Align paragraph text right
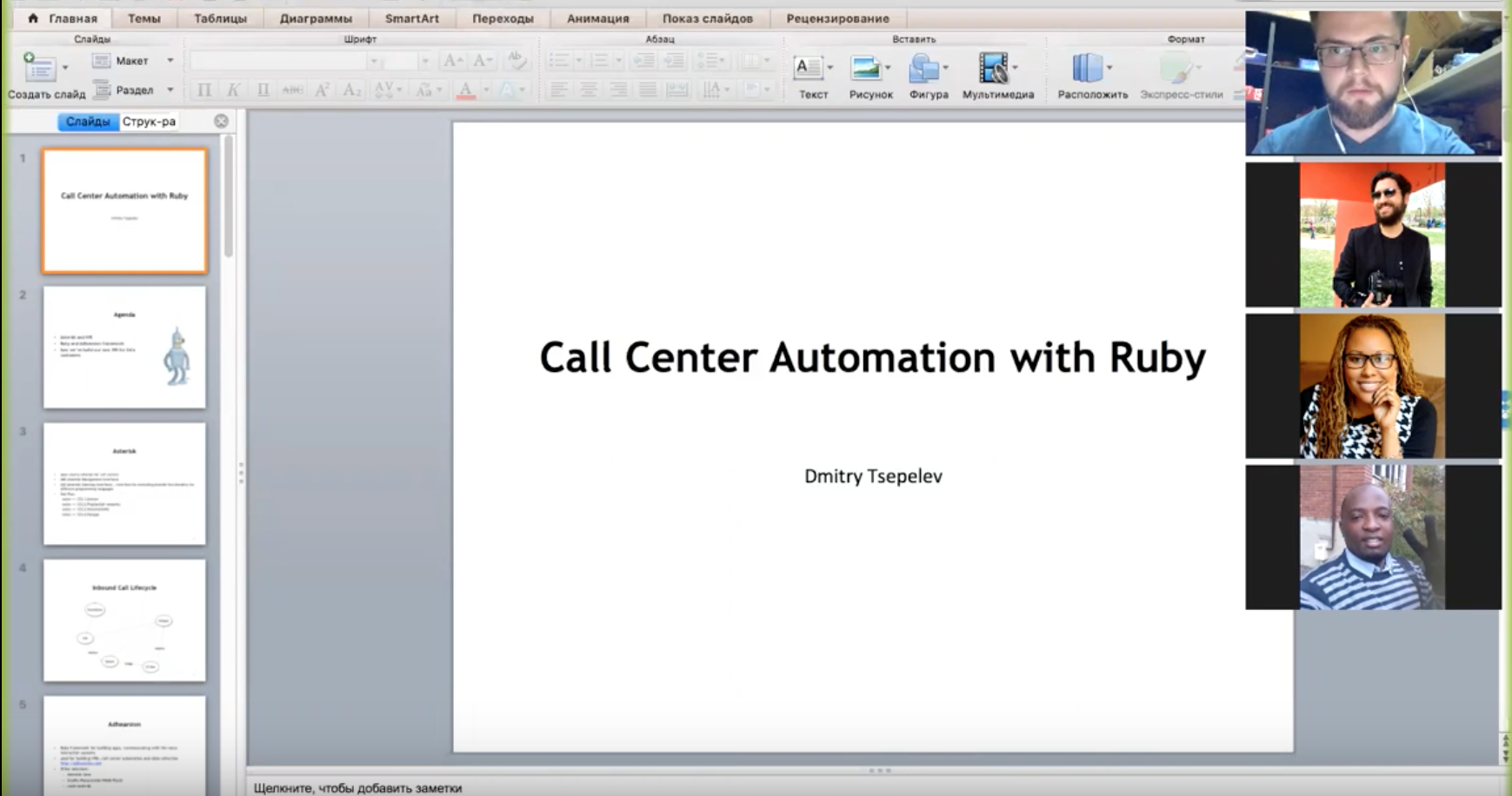The image size is (1512, 796). tap(618, 90)
